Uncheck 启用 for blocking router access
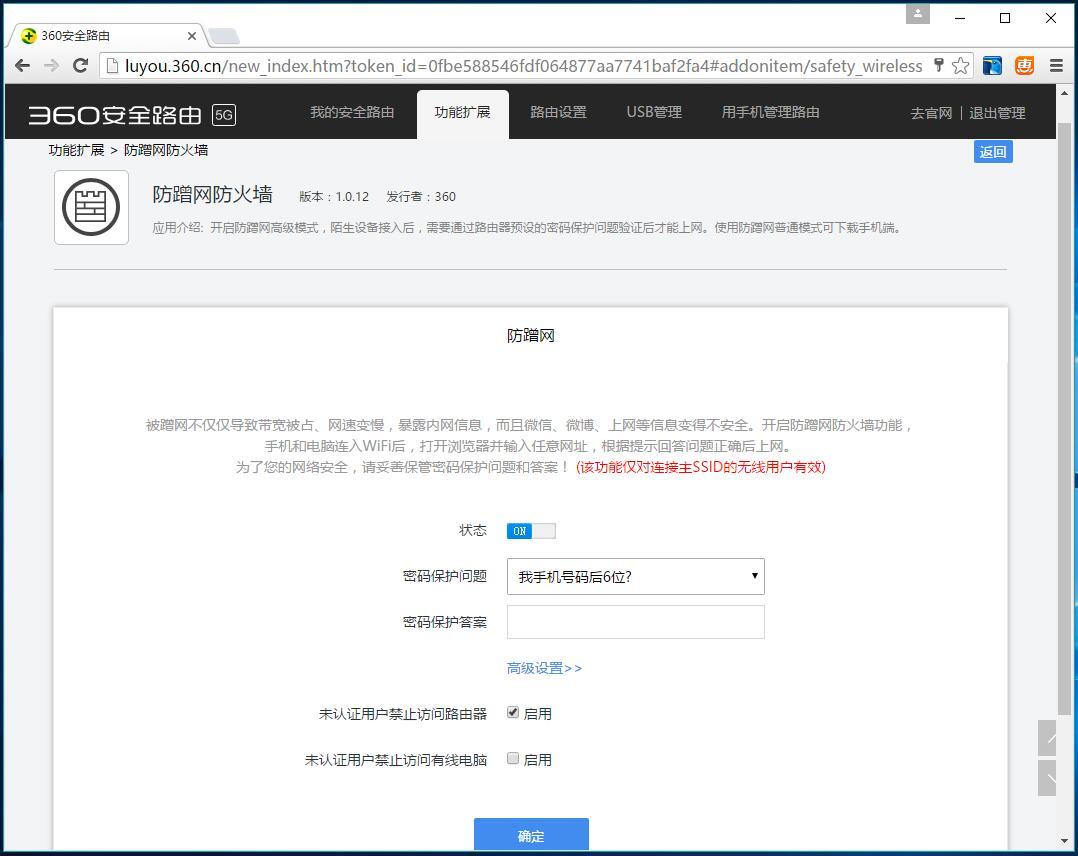The width and height of the screenshot is (1078, 856). pos(513,712)
